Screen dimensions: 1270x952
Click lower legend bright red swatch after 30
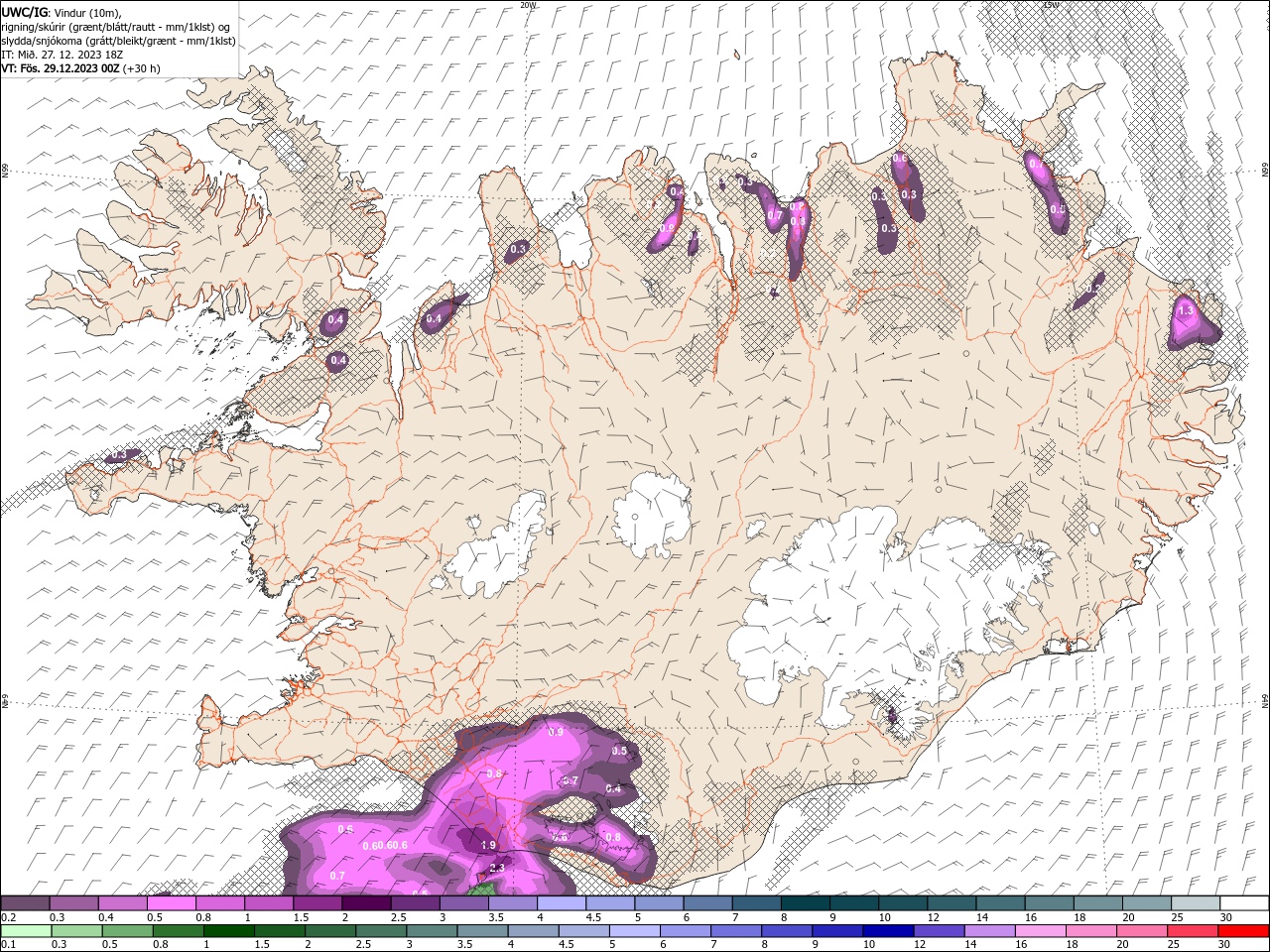pos(1242,930)
